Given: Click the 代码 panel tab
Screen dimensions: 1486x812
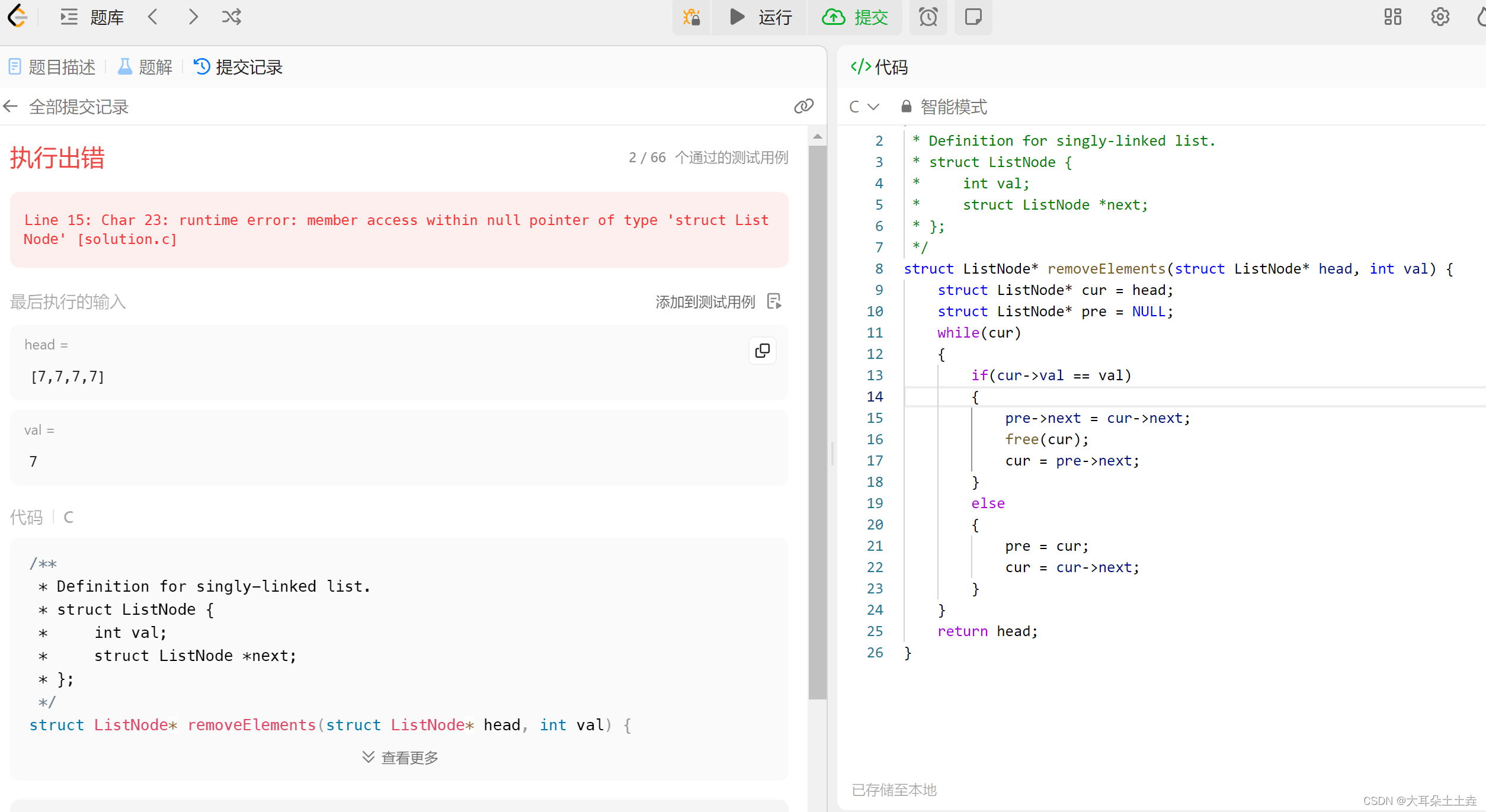Looking at the screenshot, I should 879,67.
